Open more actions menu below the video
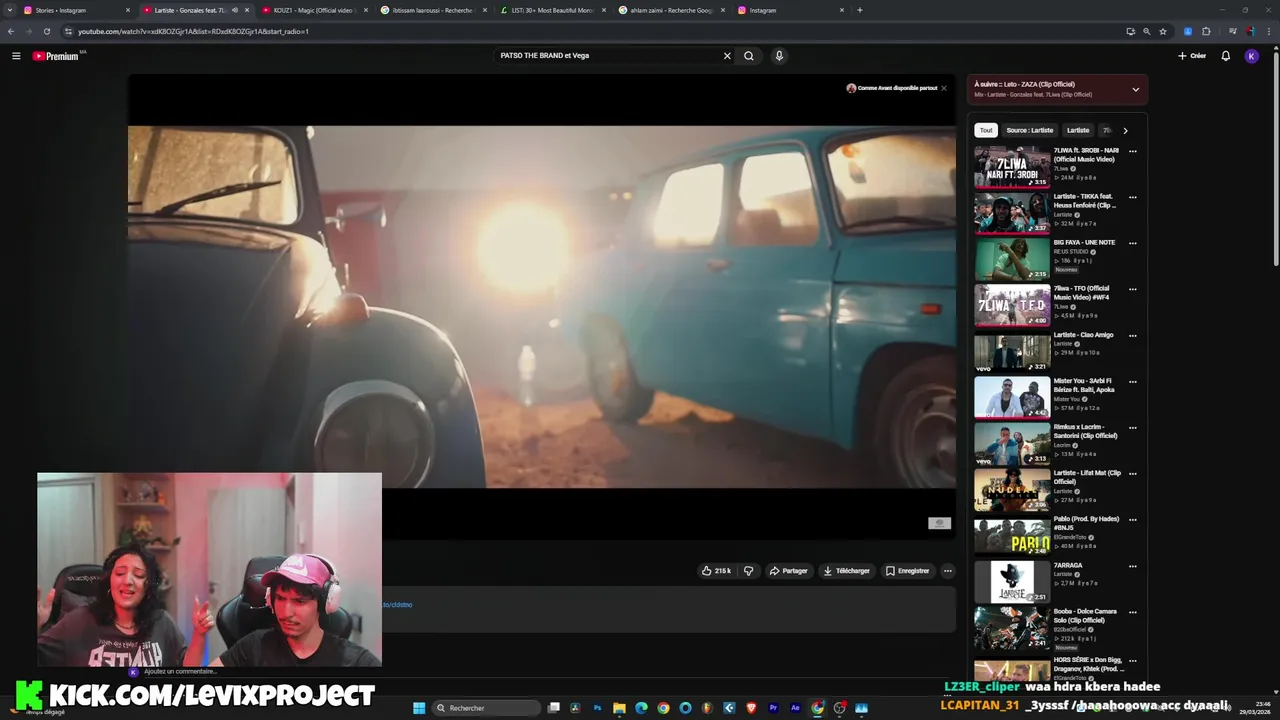The image size is (1280, 720). coord(948,571)
